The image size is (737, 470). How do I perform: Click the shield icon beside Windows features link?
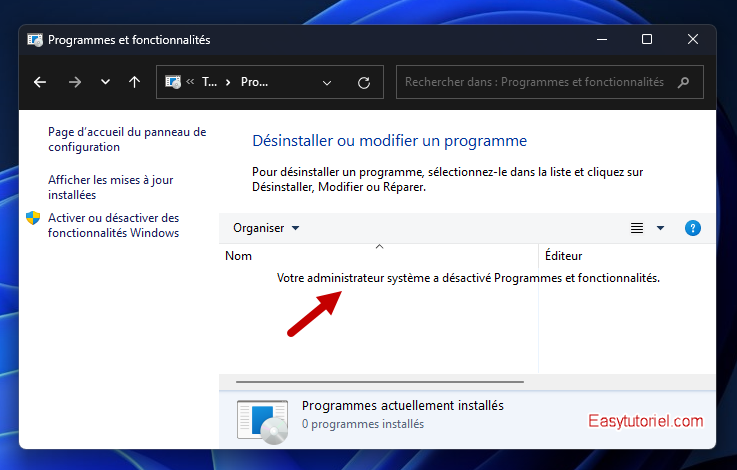(33, 218)
